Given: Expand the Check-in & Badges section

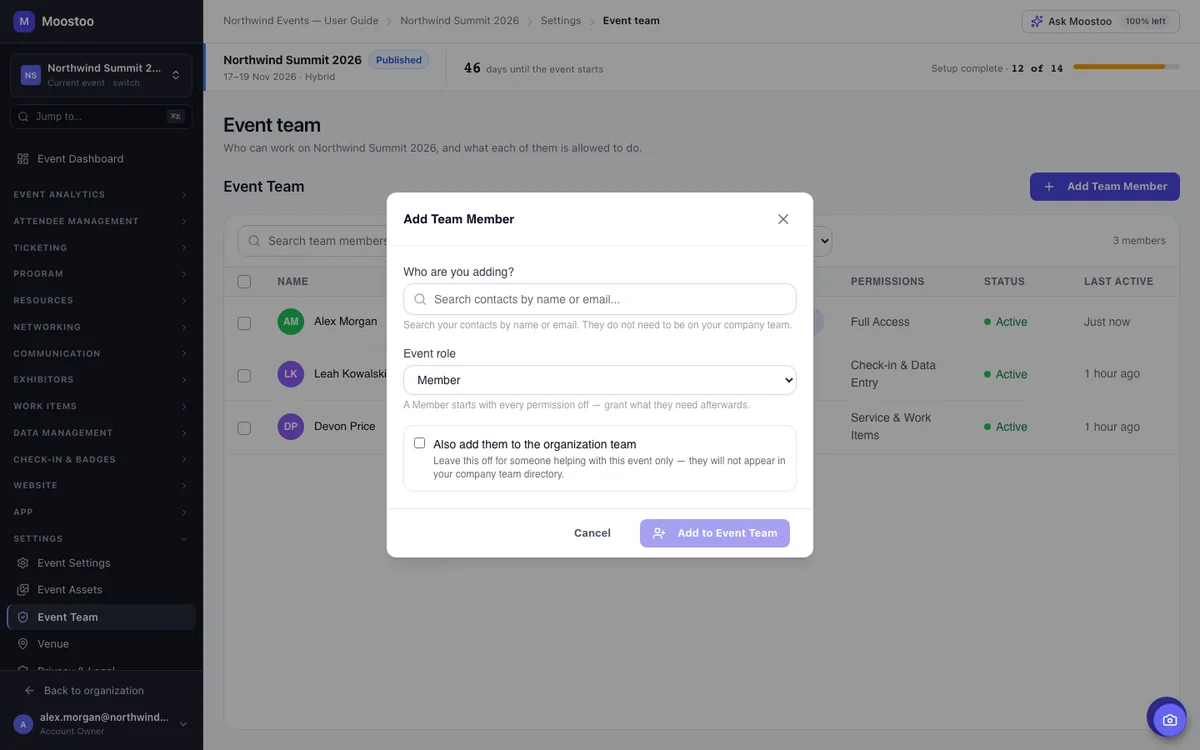Looking at the screenshot, I should click(x=101, y=460).
